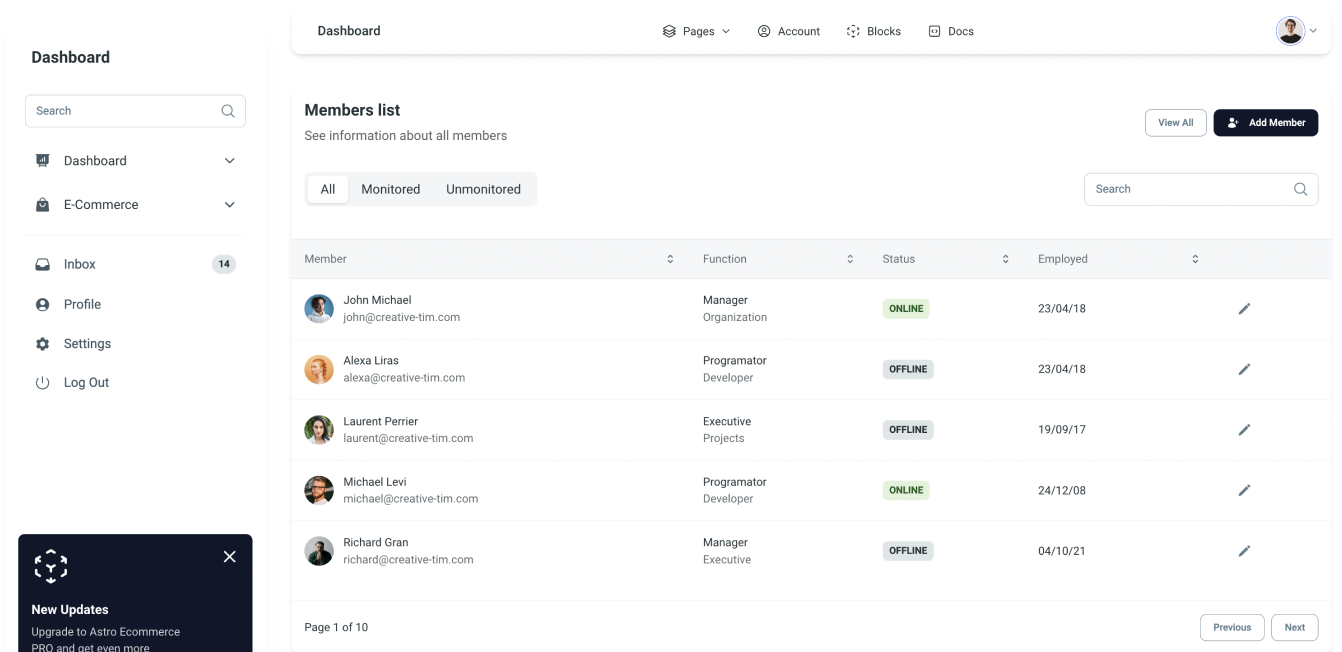Click the E-Commerce shopping bag icon
The image size is (1342, 652).
point(42,205)
